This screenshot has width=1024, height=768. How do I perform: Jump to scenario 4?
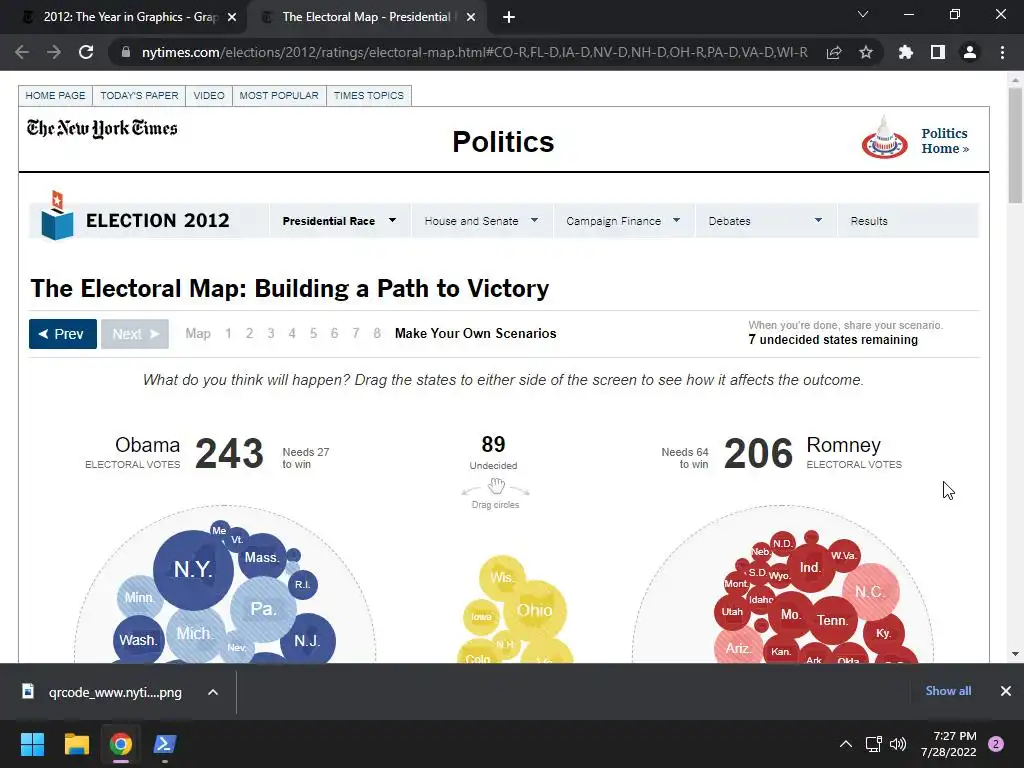pos(292,334)
